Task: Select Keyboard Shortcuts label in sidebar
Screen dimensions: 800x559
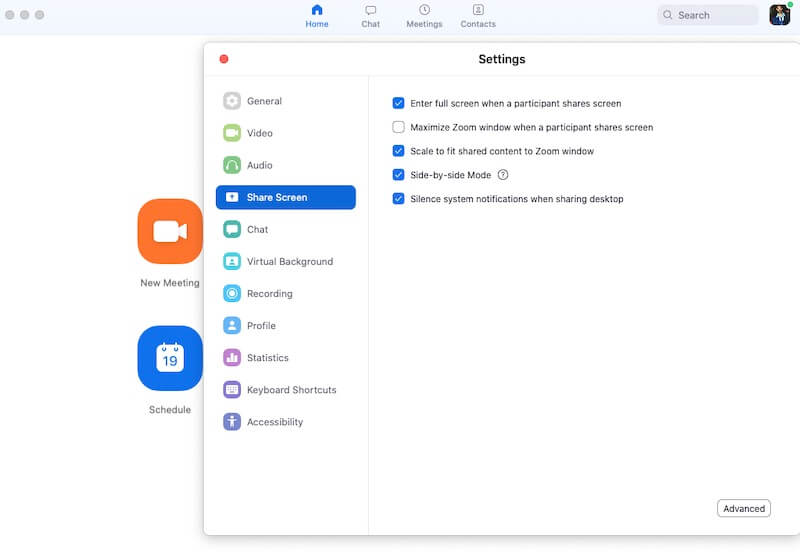Action: click(292, 390)
